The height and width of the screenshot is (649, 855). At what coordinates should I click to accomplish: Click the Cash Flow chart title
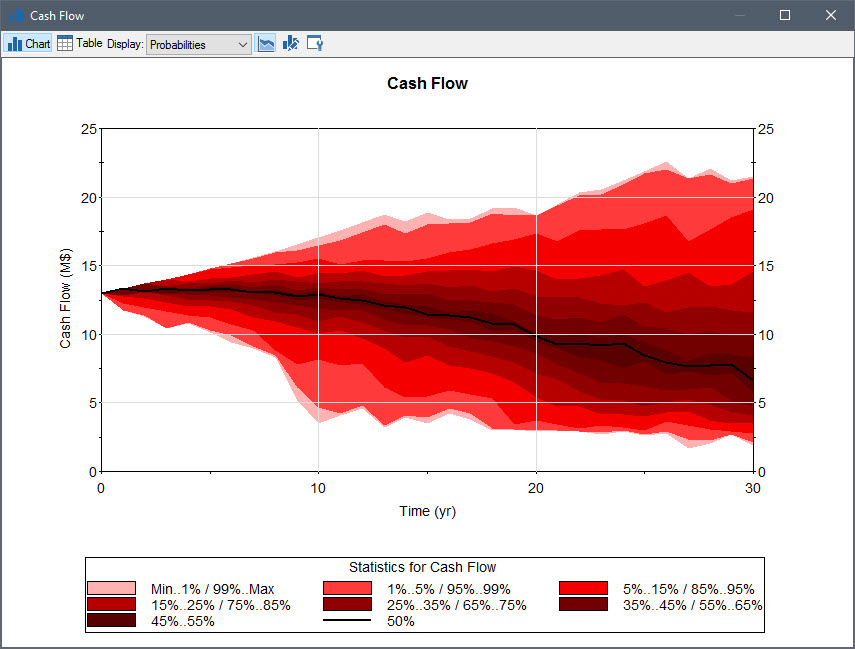tap(427, 84)
